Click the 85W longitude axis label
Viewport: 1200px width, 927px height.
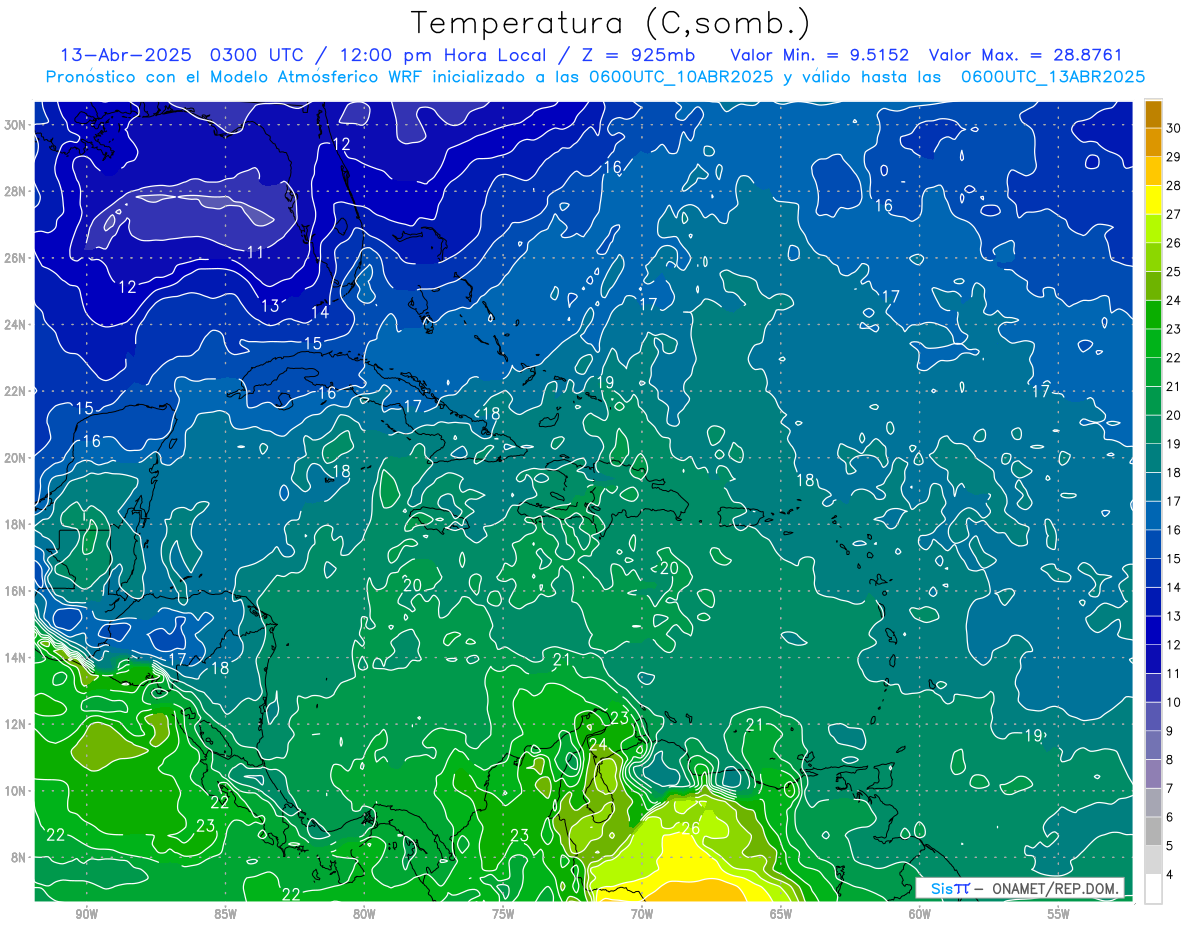225,914
